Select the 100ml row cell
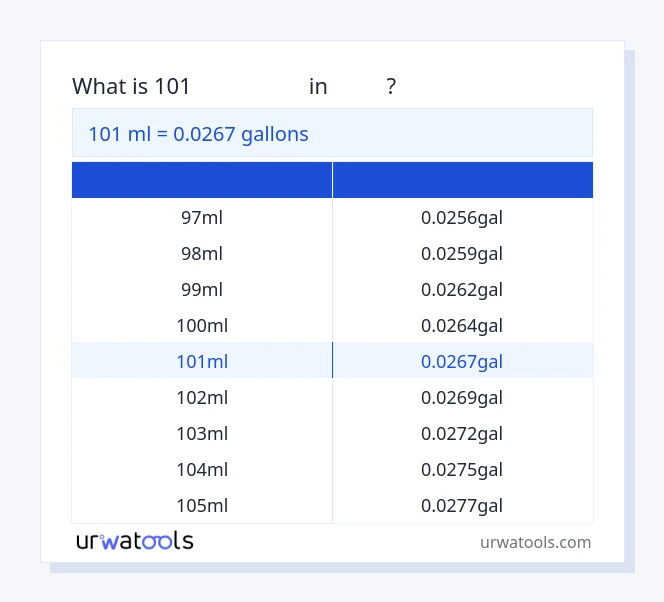The height and width of the screenshot is (602, 664). click(202, 325)
